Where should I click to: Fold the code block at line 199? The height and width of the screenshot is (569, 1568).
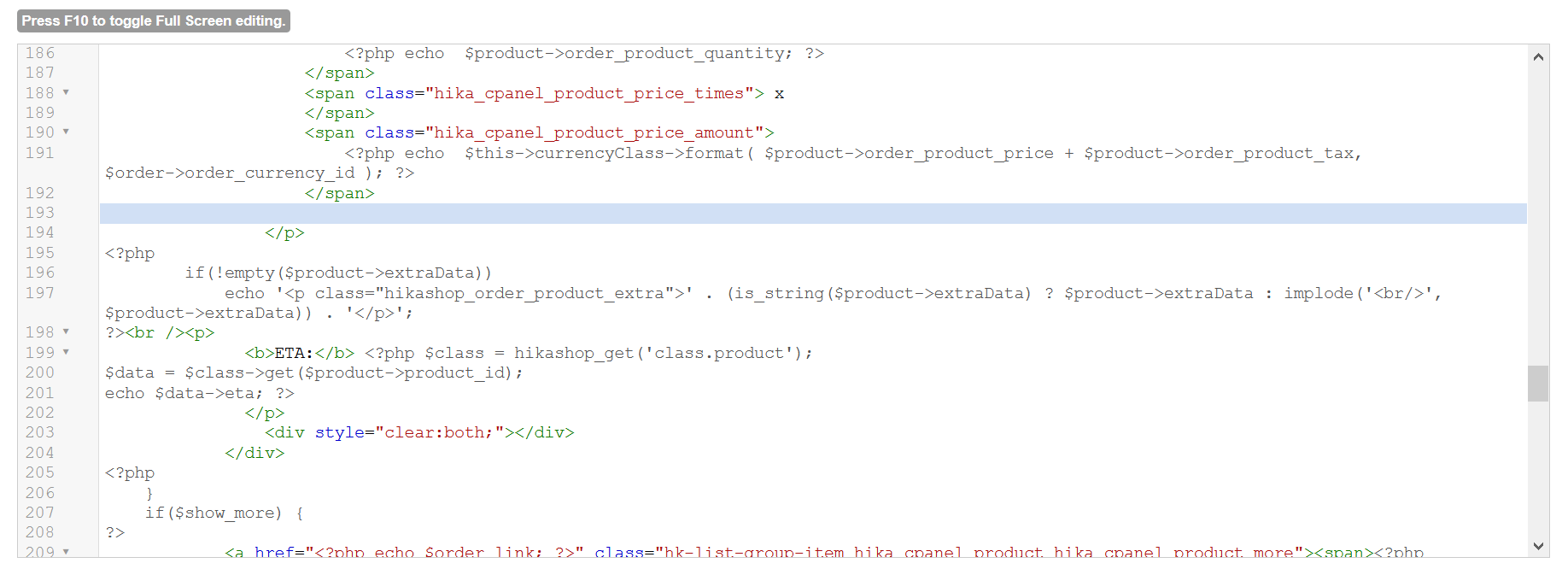(66, 352)
